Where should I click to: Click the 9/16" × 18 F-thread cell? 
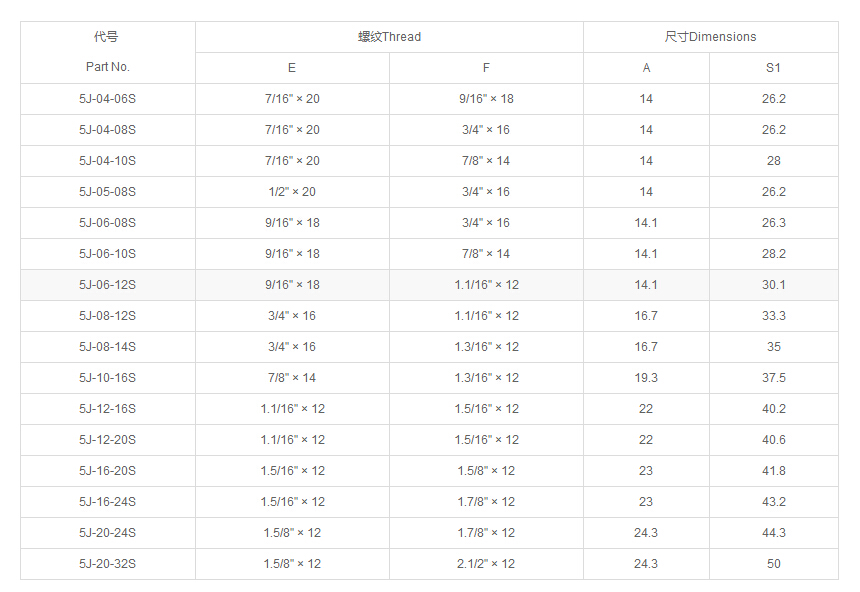coord(486,99)
